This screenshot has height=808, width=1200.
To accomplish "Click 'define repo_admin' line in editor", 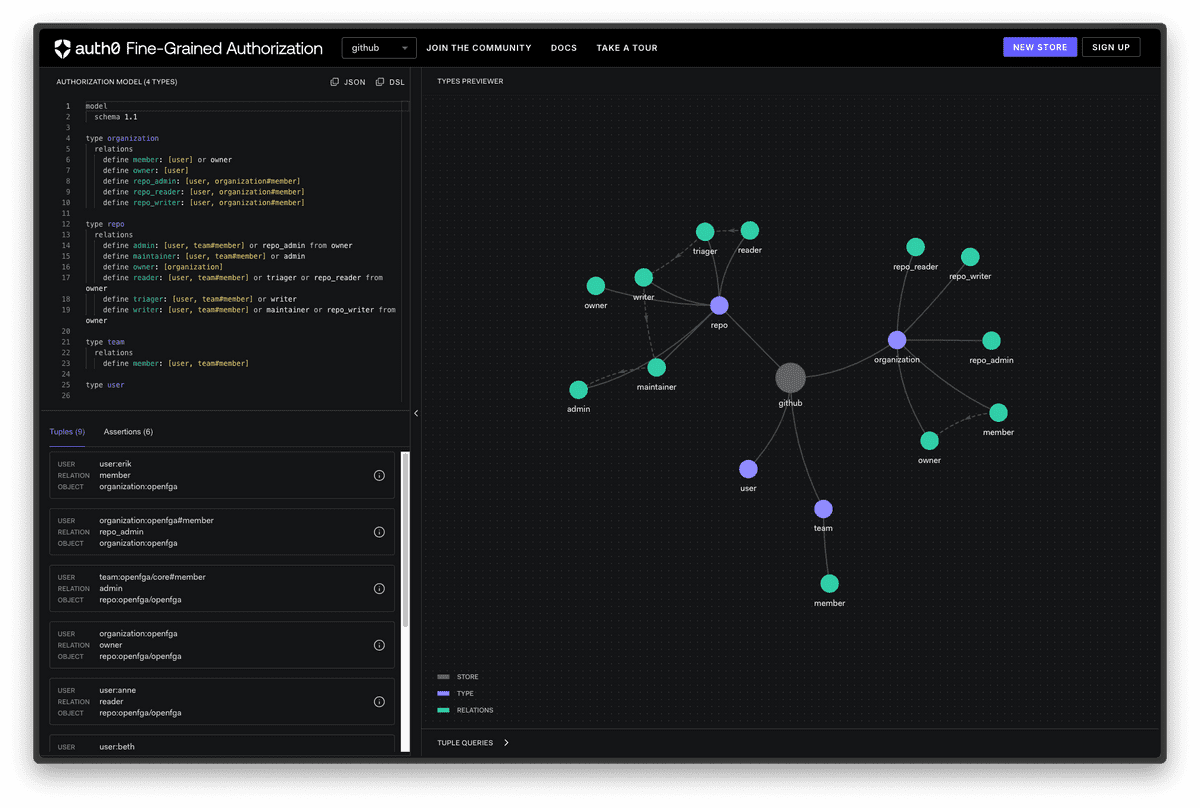I will pos(203,181).
